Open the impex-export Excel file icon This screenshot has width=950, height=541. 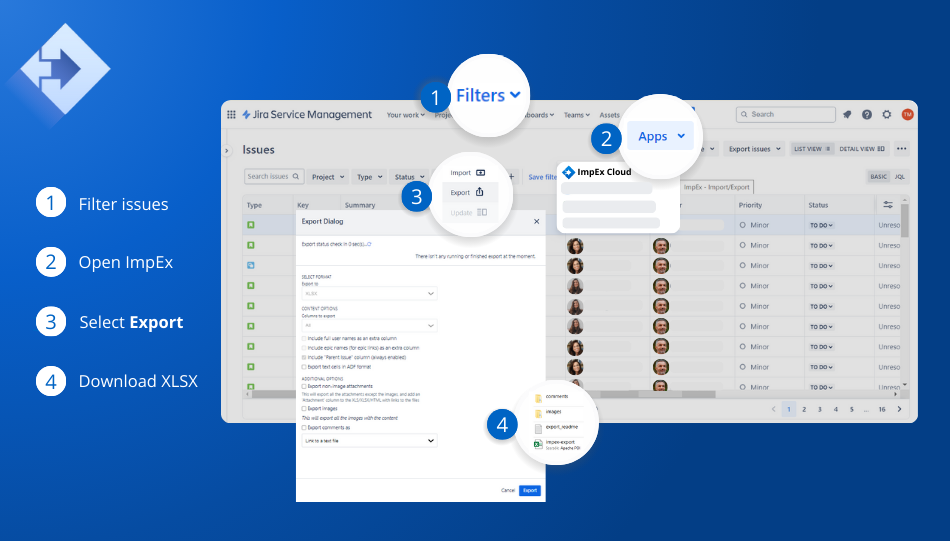coord(538,444)
